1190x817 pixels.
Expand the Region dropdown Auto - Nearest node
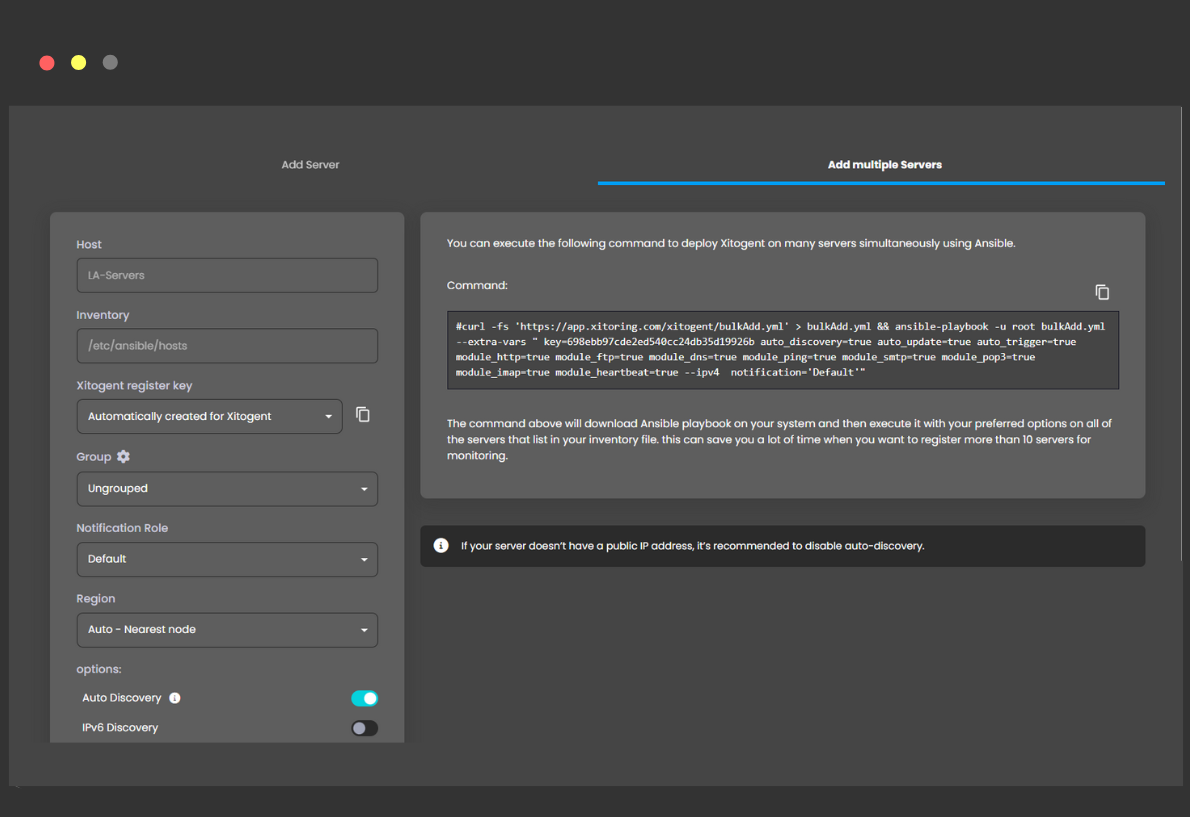(x=227, y=630)
